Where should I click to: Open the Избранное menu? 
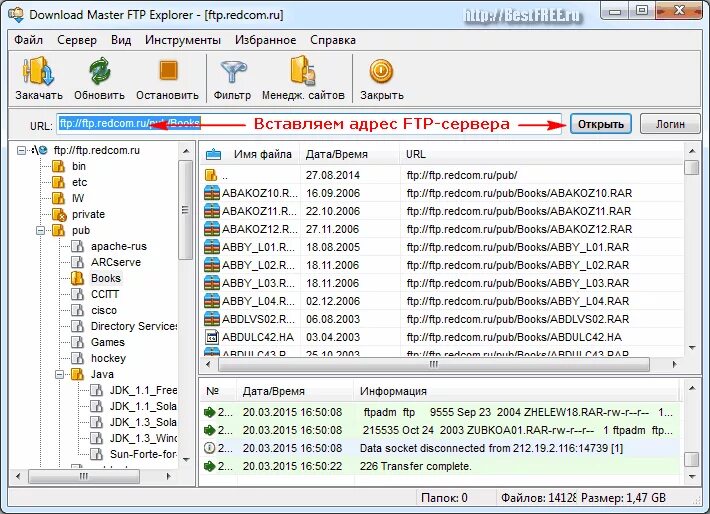265,40
